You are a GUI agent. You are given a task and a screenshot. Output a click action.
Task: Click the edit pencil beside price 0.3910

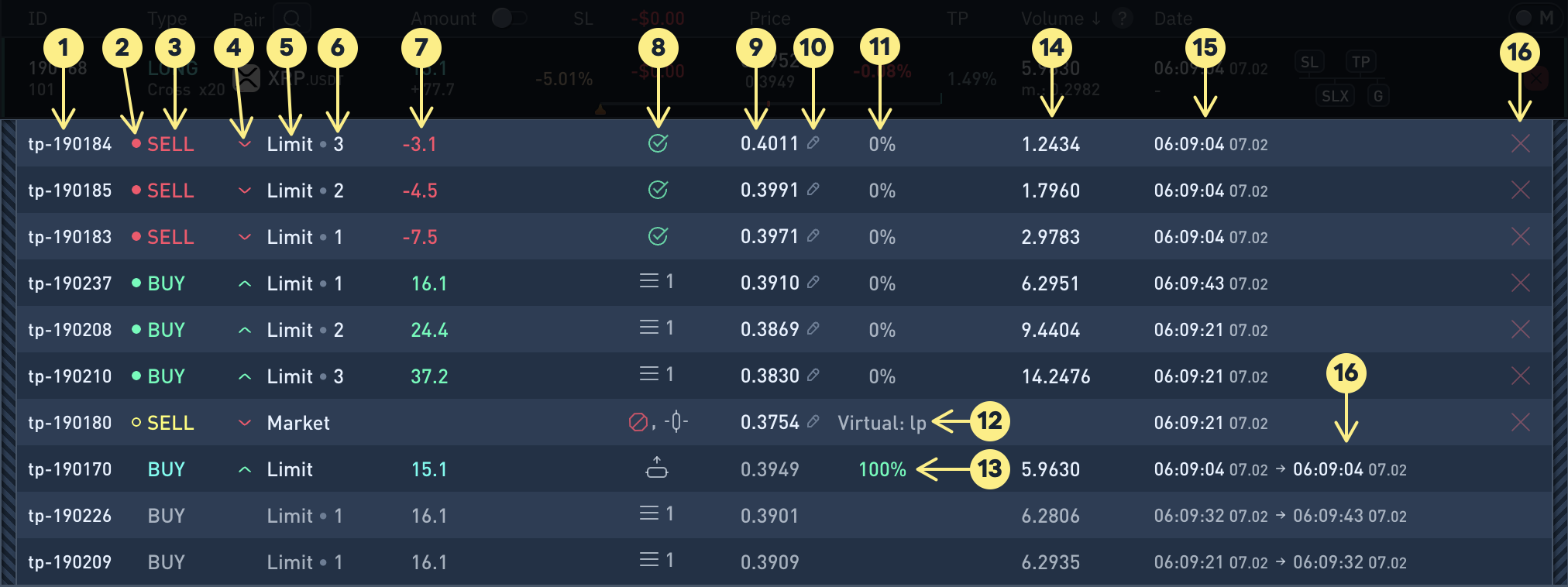point(813,282)
